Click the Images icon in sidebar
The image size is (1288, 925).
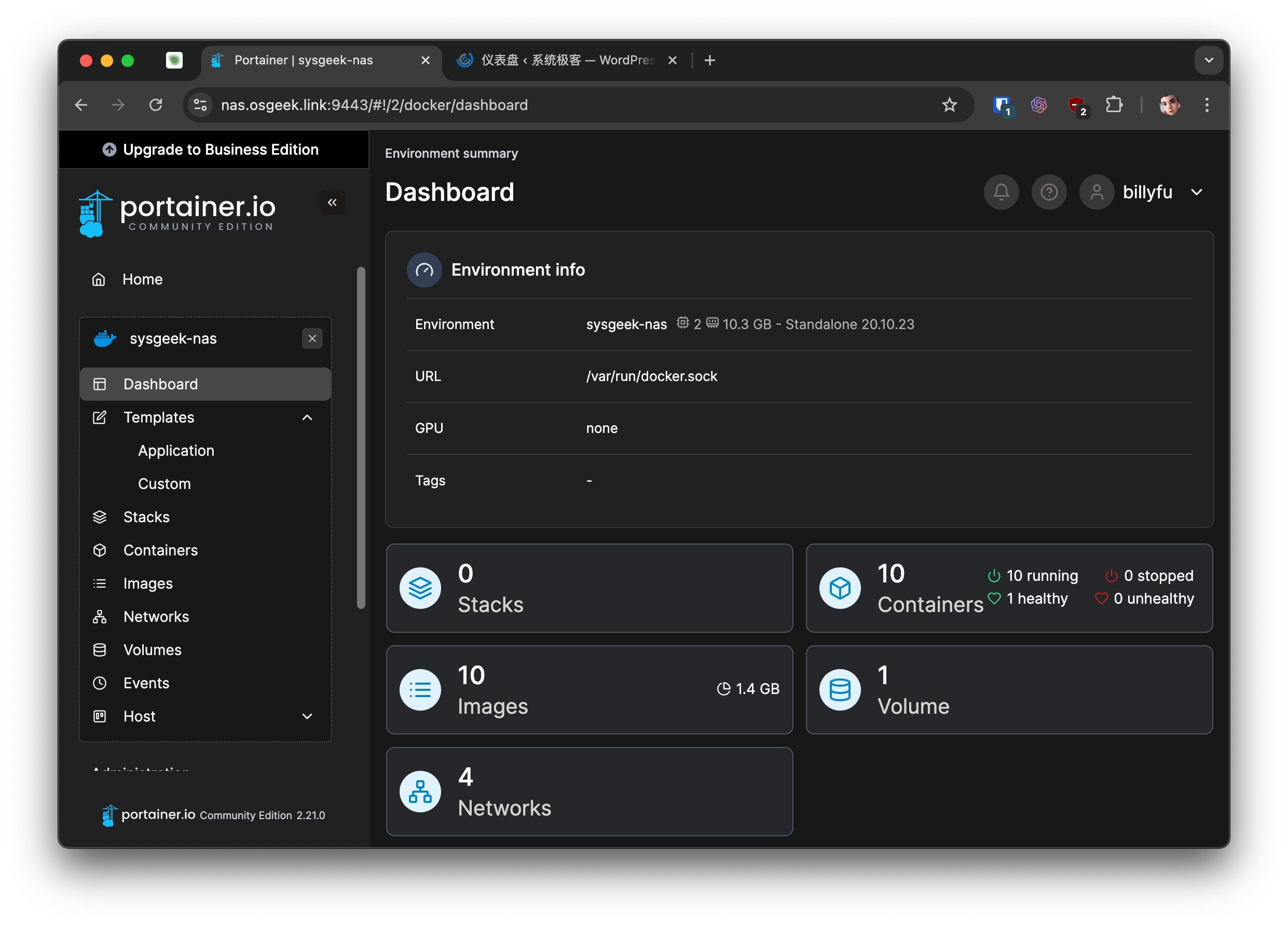(98, 583)
